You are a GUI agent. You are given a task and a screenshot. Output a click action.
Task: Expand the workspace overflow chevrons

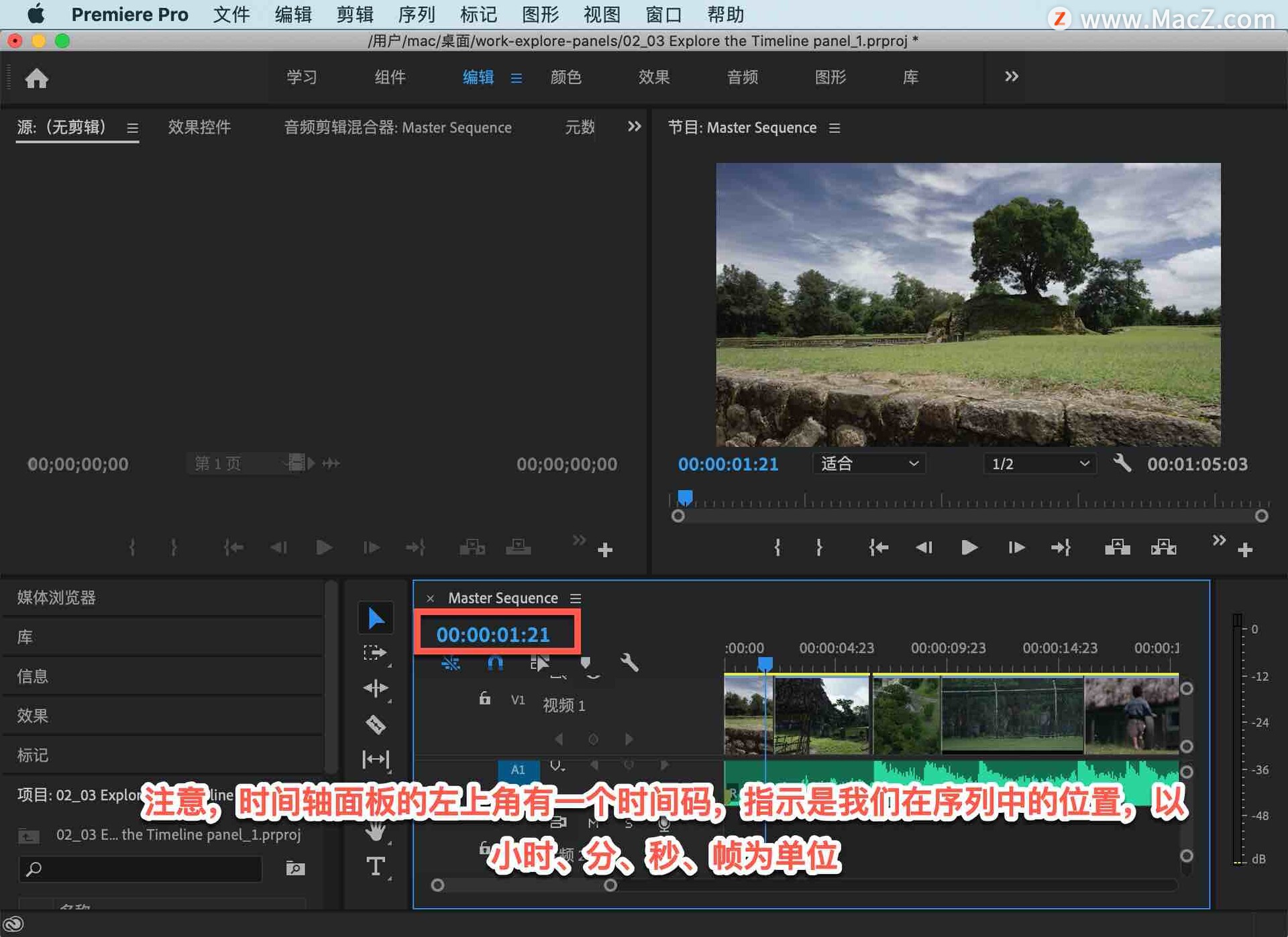click(x=1012, y=76)
